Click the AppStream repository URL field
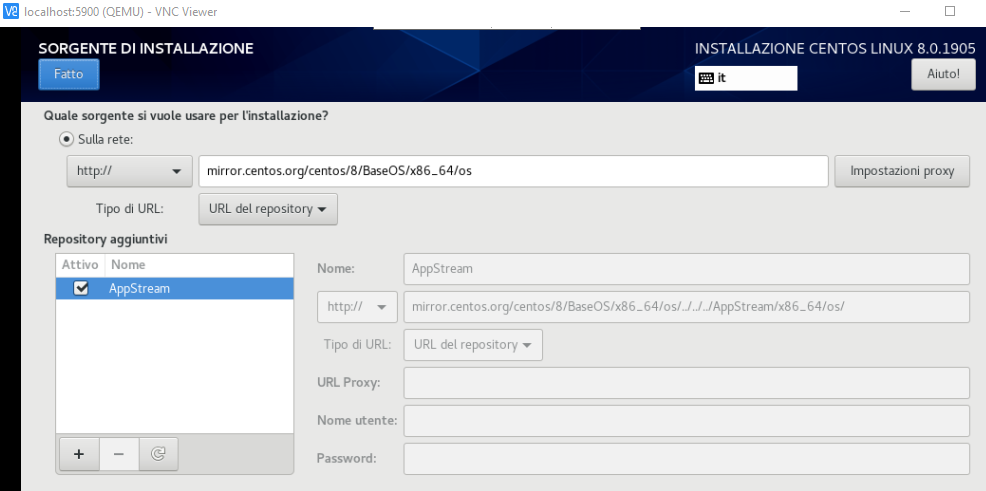Image resolution: width=986 pixels, height=491 pixels. click(x=687, y=307)
